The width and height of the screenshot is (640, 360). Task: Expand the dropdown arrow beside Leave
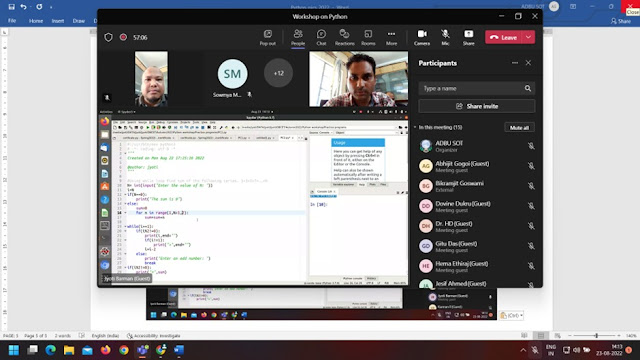tap(529, 37)
